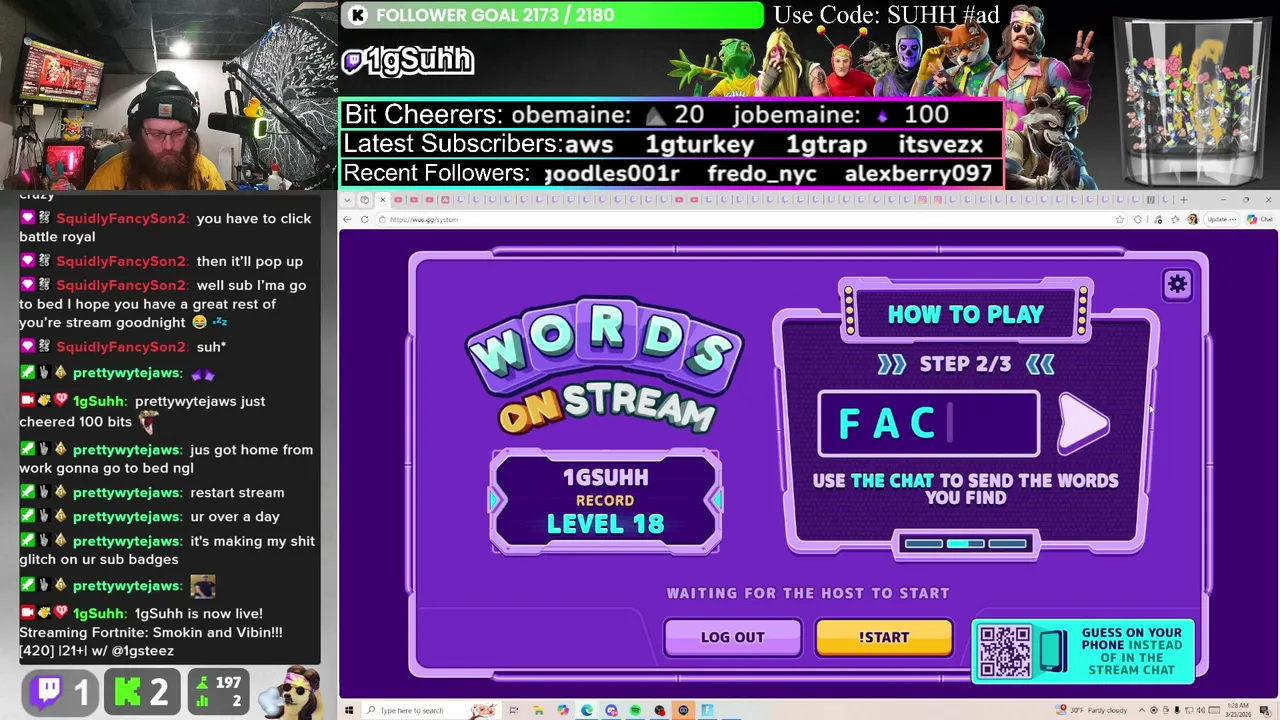The width and height of the screenshot is (1280, 720).
Task: Click the browser Update button
Action: tap(1222, 219)
